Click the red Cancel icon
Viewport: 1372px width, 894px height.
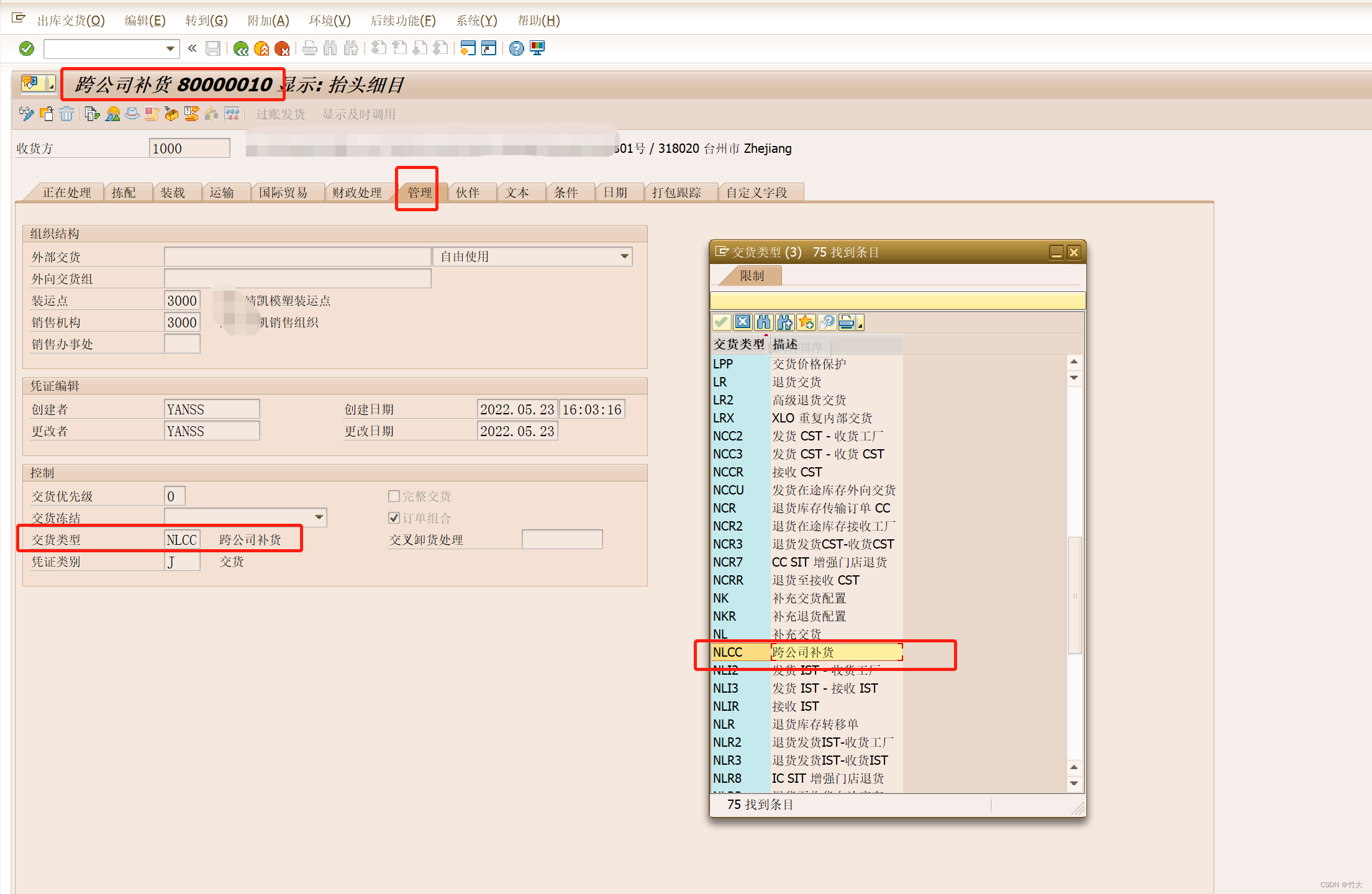(281, 48)
